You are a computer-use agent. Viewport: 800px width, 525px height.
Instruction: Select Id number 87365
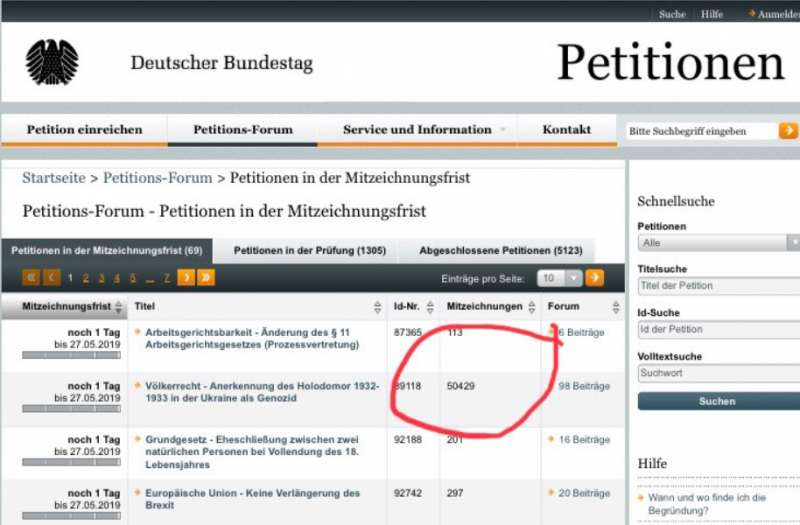click(x=408, y=332)
